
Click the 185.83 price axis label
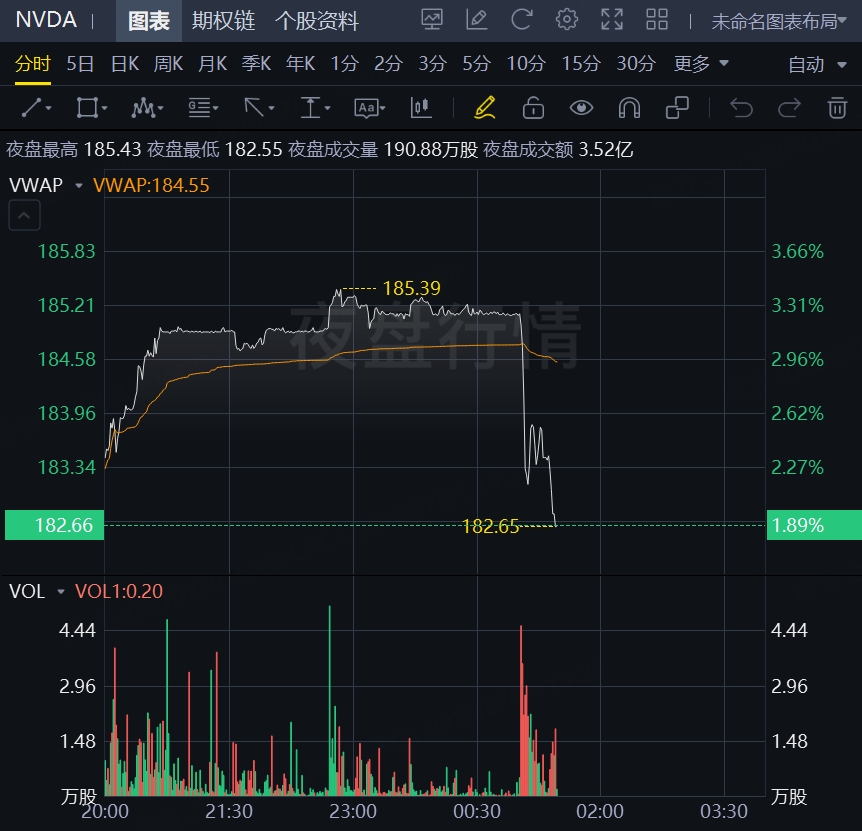67,252
